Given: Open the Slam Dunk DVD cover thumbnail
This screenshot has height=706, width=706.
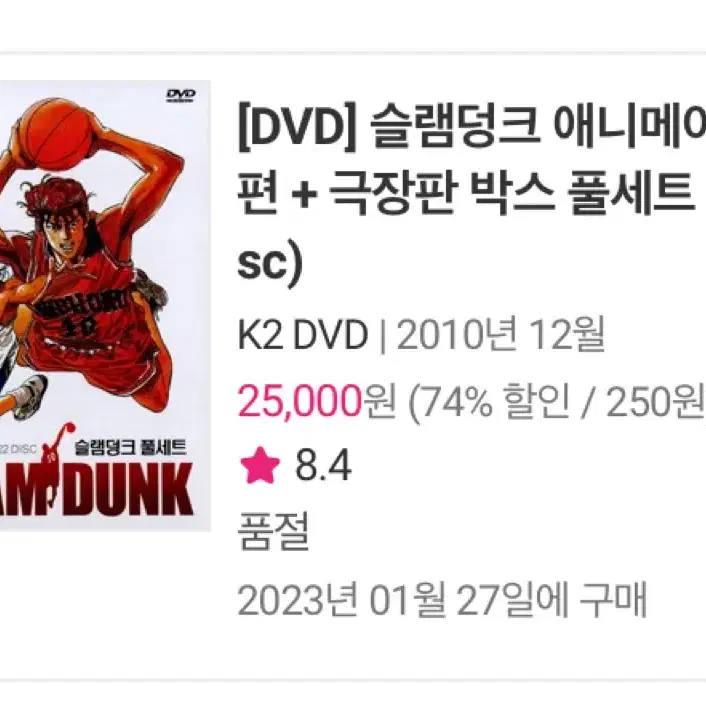Looking at the screenshot, I should (105, 306).
